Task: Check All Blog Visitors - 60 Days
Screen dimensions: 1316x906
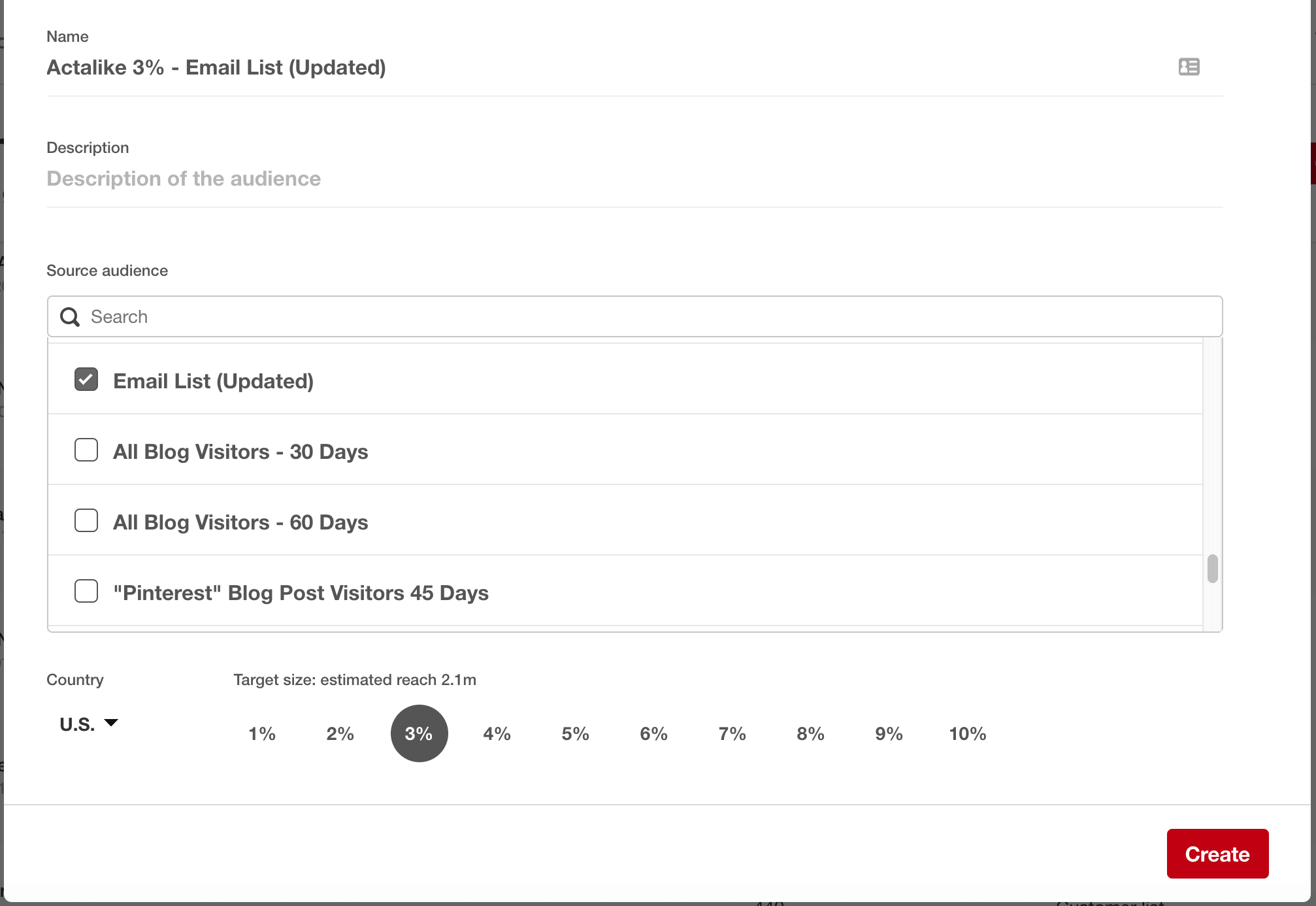Action: pyautogui.click(x=86, y=521)
